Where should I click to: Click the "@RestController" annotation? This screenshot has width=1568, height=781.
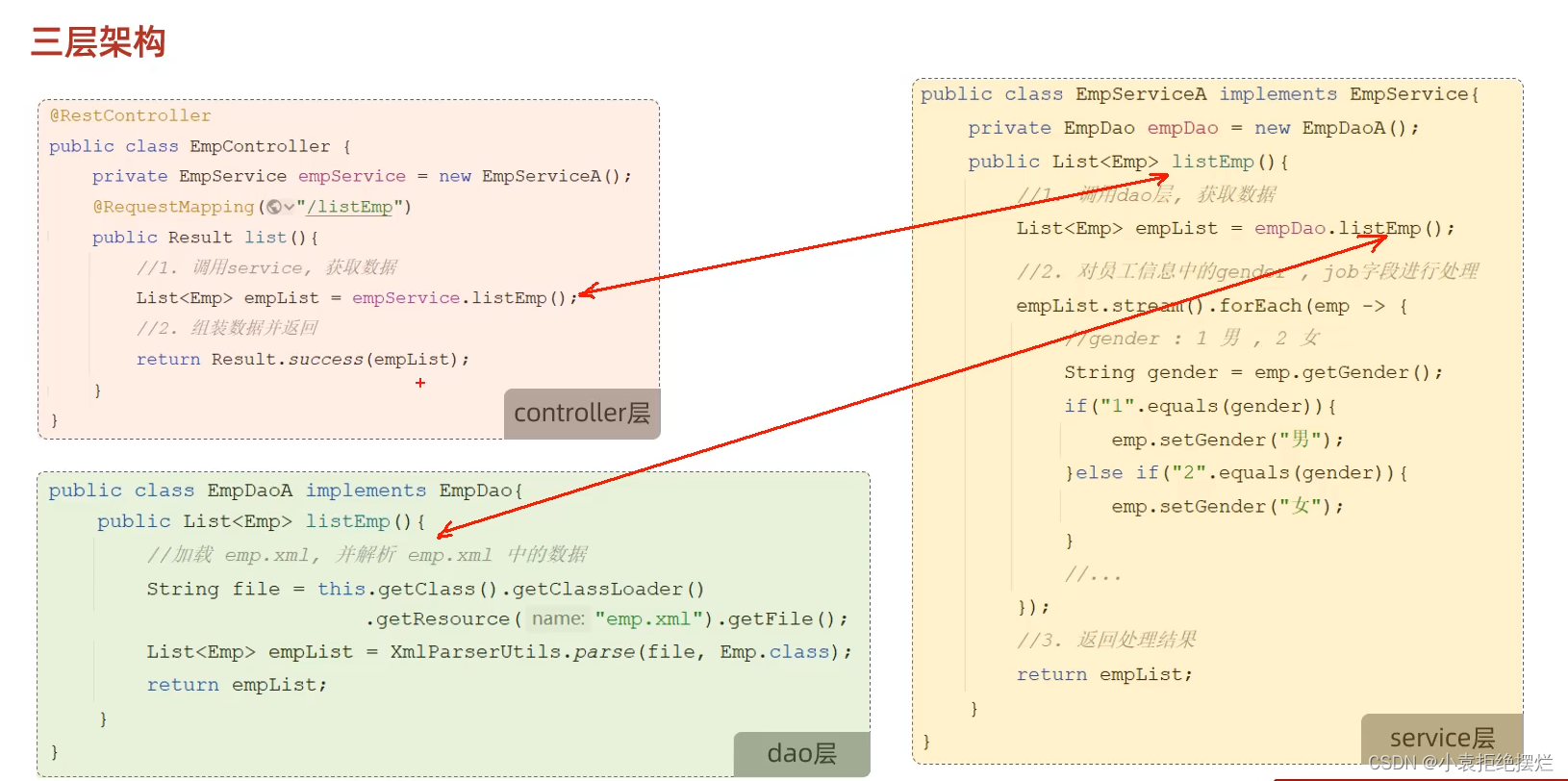coord(130,115)
